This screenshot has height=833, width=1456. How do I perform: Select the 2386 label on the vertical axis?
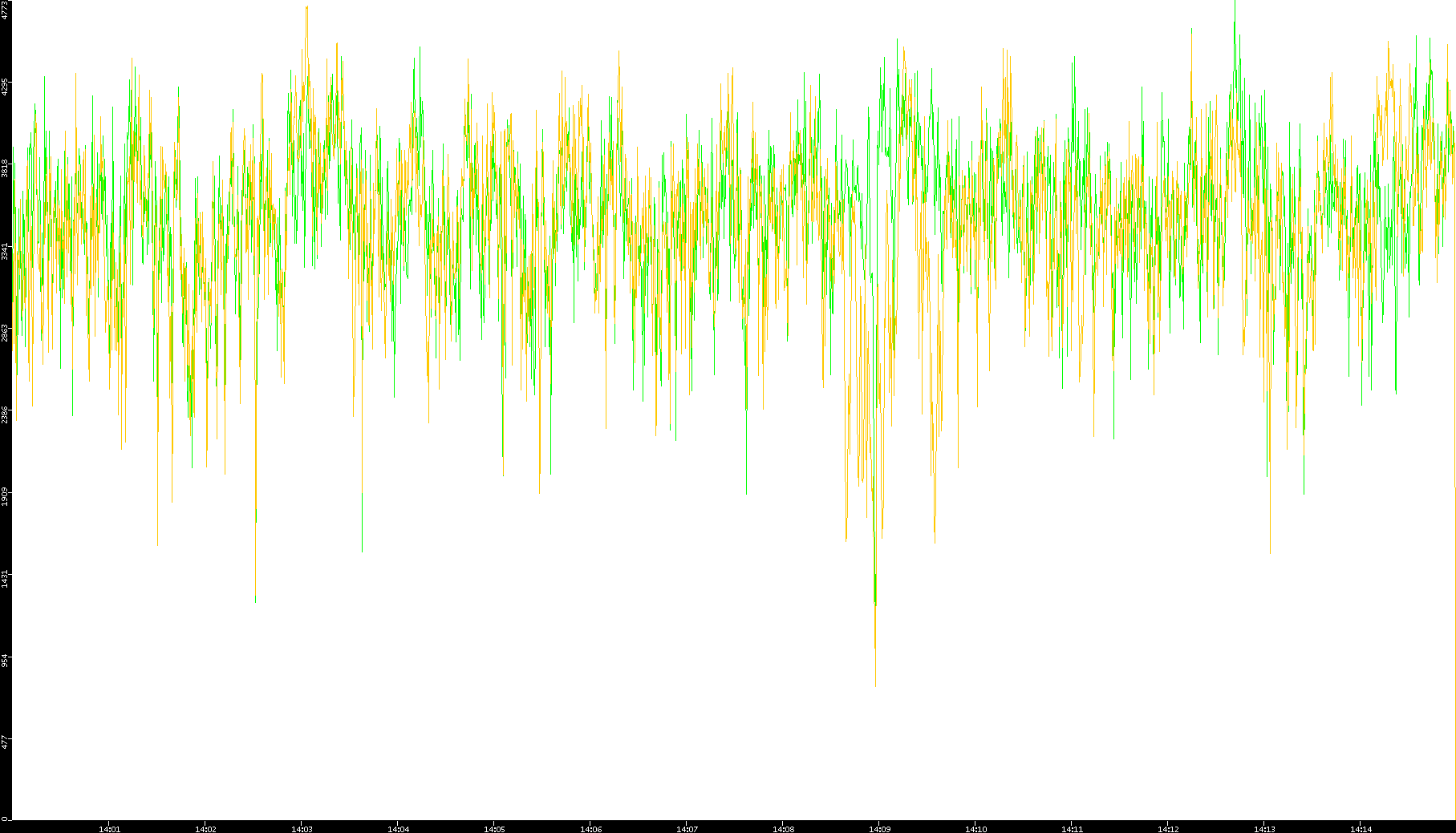pyautogui.click(x=6, y=414)
